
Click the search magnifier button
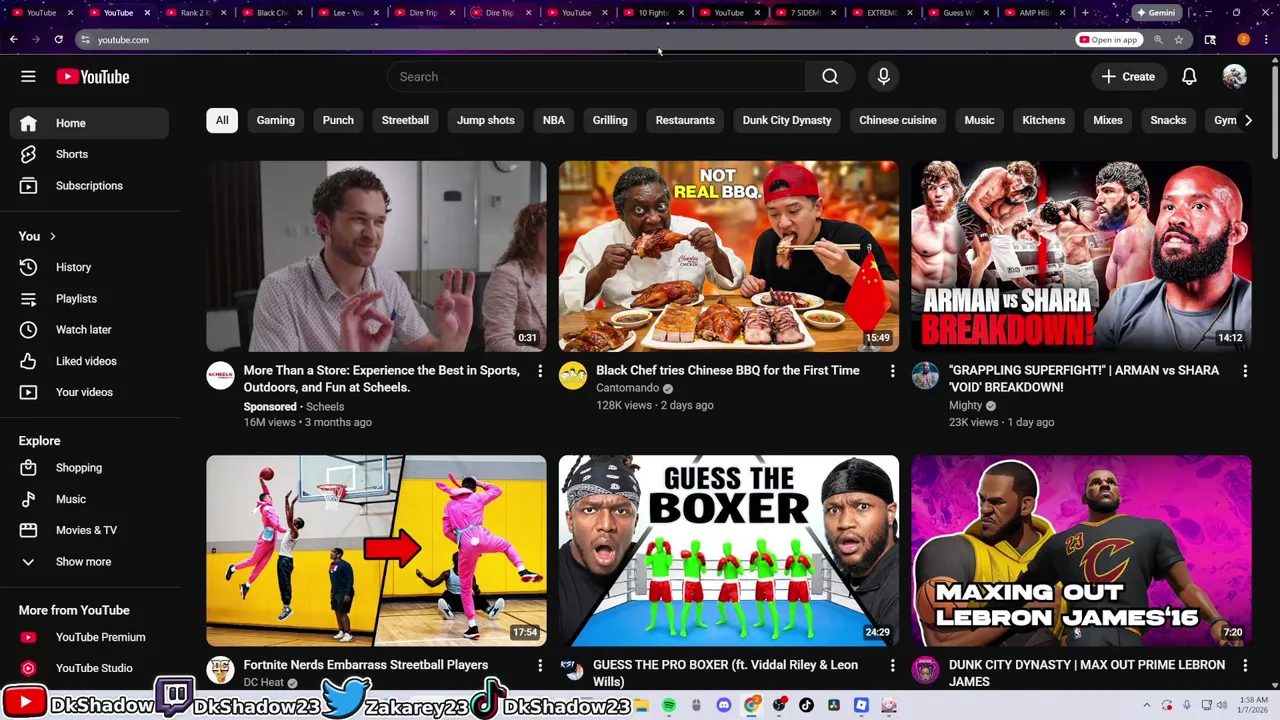click(x=830, y=77)
